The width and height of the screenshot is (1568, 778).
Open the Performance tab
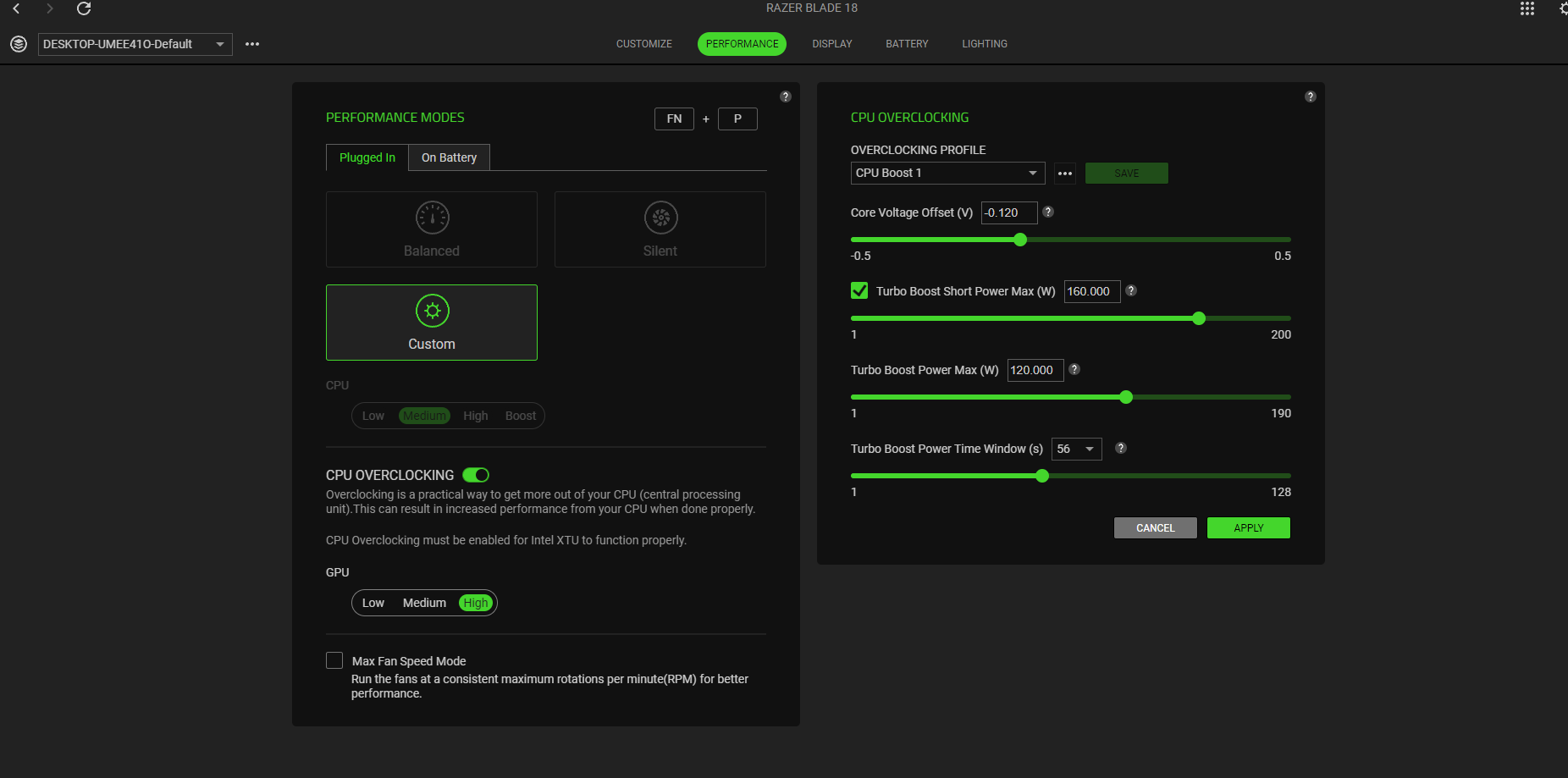point(743,44)
